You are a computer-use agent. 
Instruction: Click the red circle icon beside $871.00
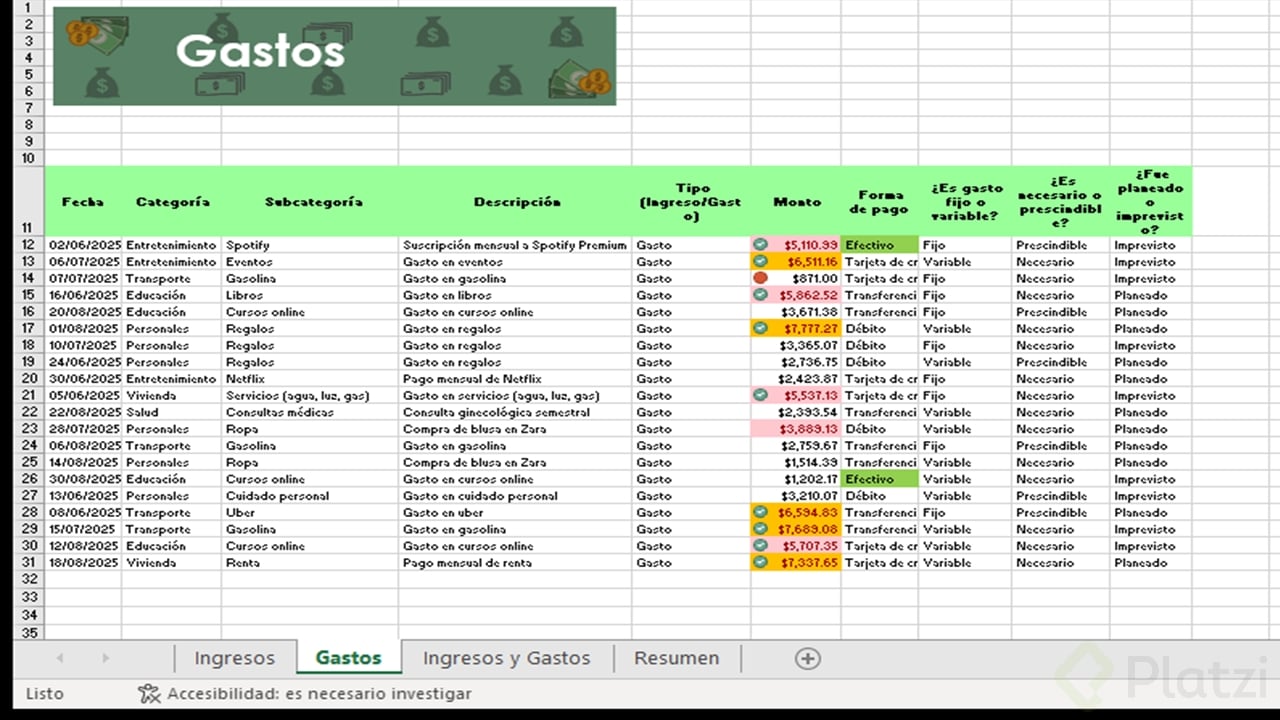[760, 278]
